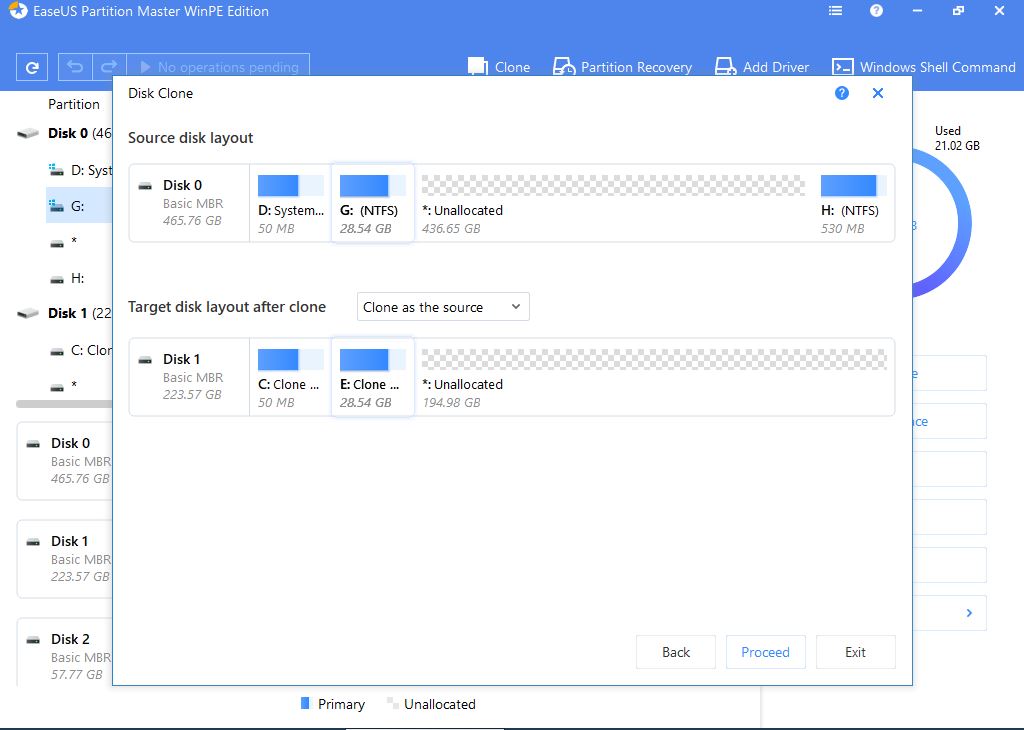Close the Disk Clone dialog
The image size is (1024, 730).
tap(878, 93)
